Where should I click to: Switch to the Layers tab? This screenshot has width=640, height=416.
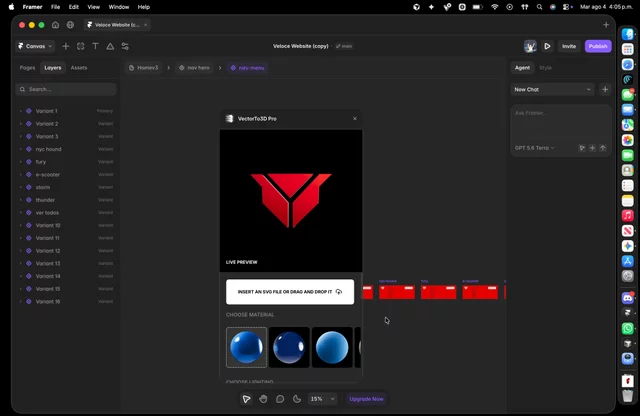[x=53, y=68]
